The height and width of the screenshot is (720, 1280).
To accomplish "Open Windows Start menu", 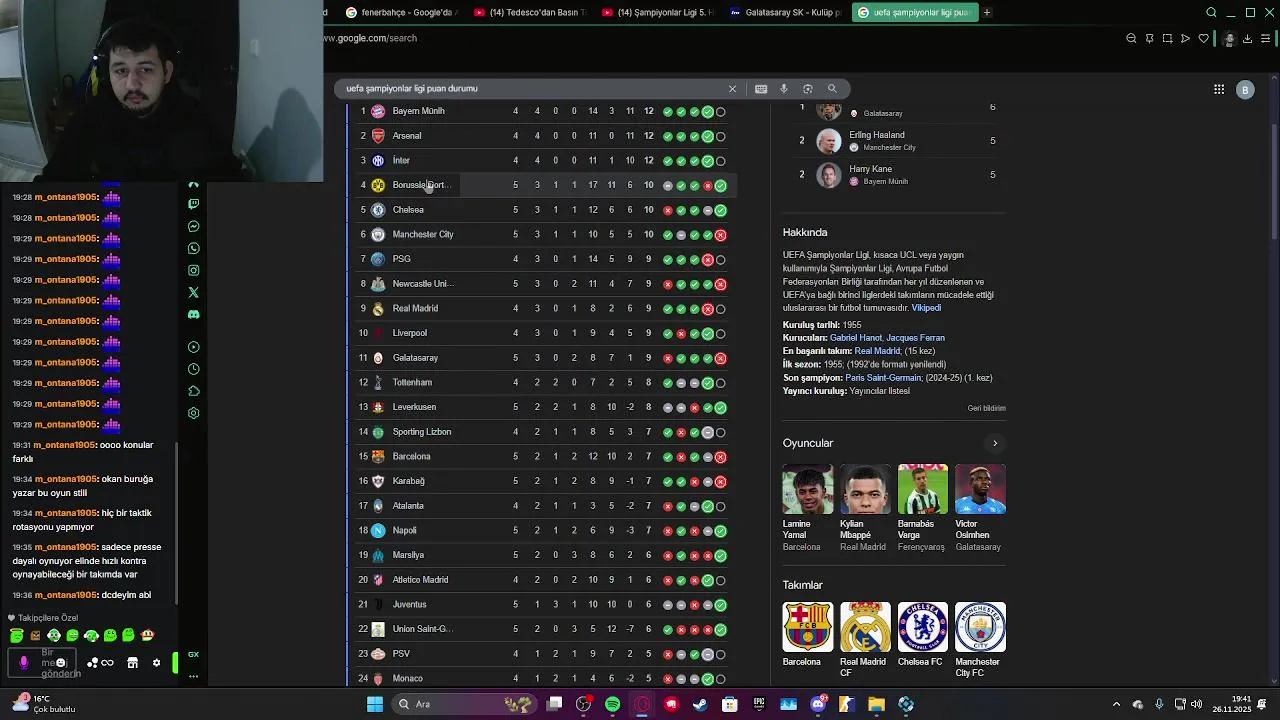I will point(374,704).
